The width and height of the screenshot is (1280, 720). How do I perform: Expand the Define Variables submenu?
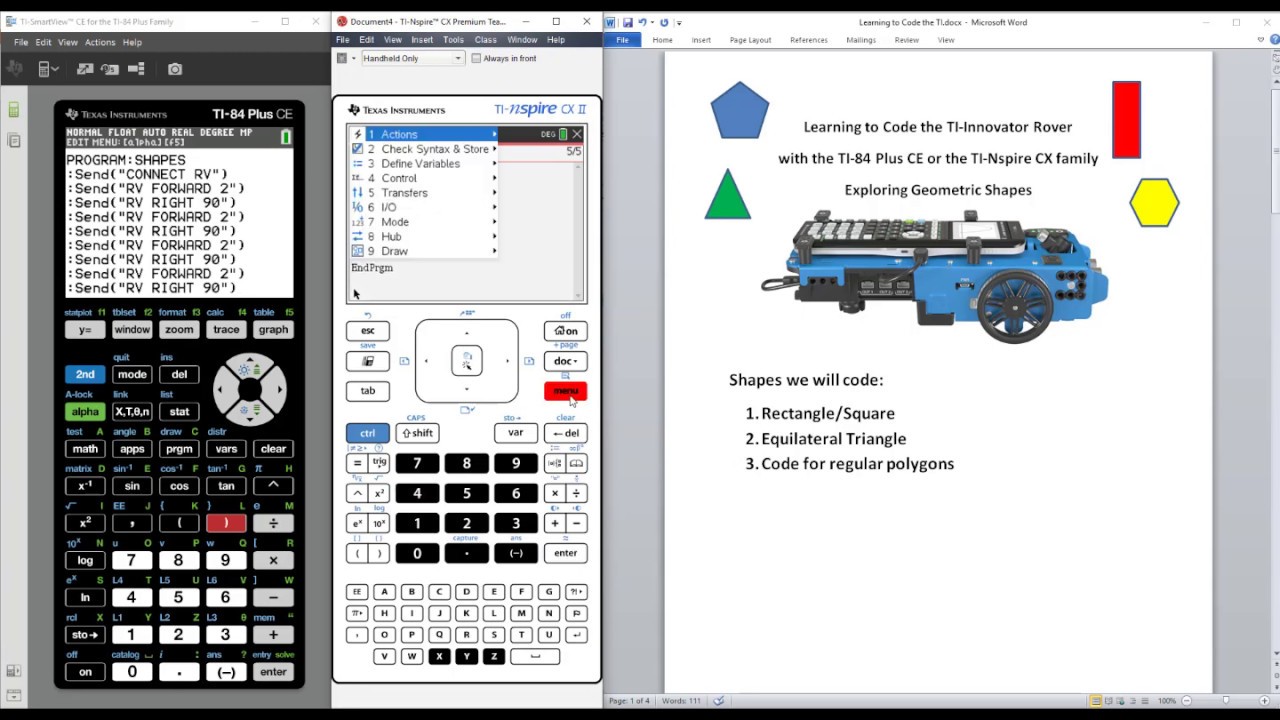click(423, 163)
